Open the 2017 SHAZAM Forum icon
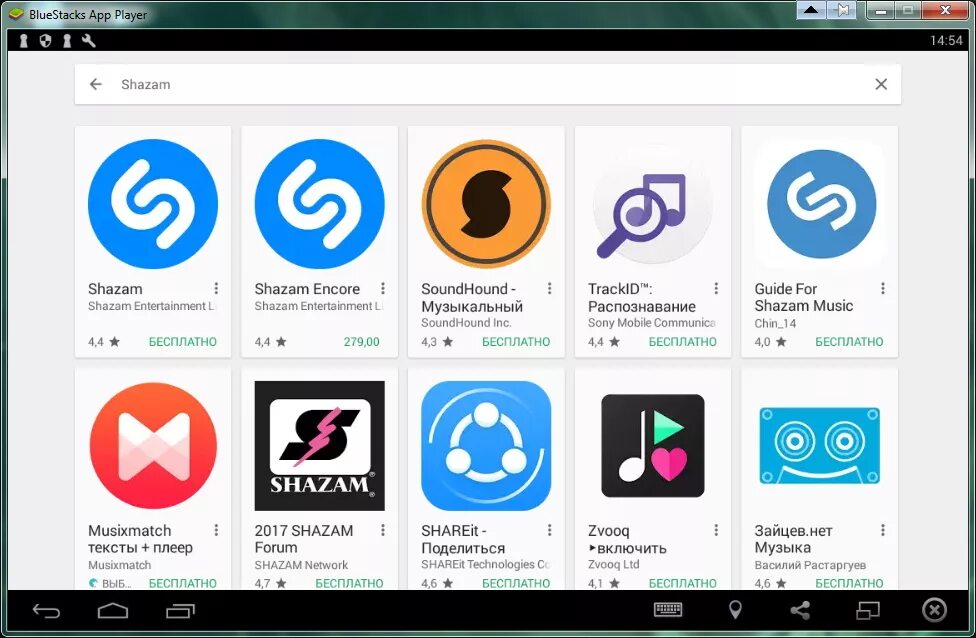This screenshot has height=638, width=976. click(319, 446)
